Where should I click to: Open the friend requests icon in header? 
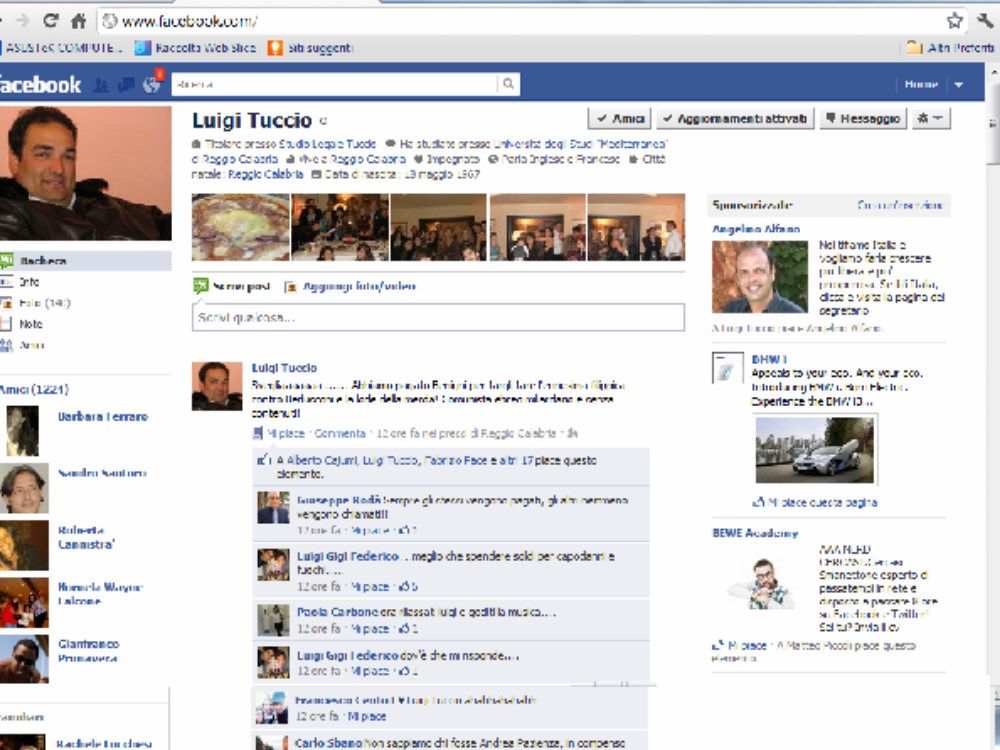point(101,85)
